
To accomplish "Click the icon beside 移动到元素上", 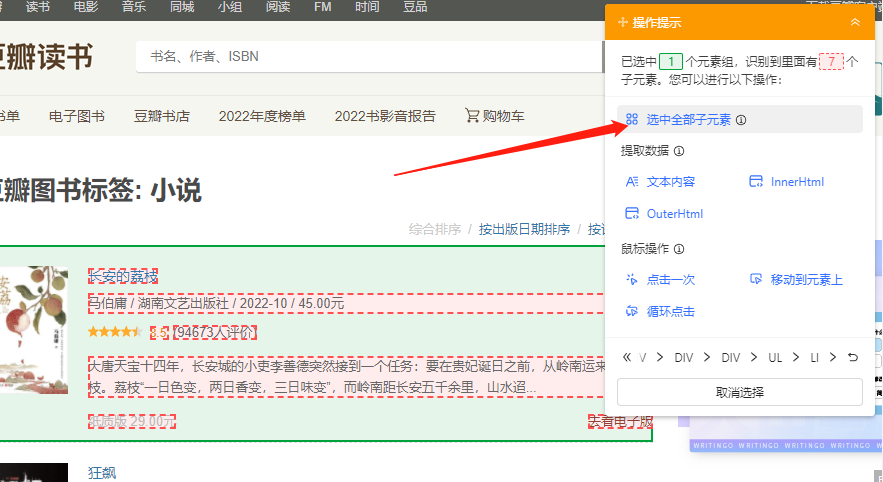I will (756, 279).
